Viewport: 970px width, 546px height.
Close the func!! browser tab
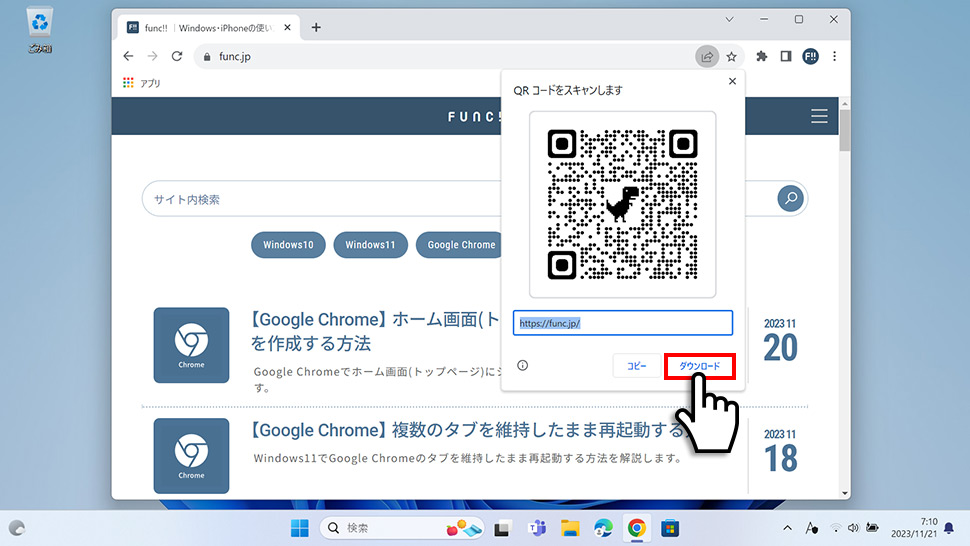(x=287, y=28)
